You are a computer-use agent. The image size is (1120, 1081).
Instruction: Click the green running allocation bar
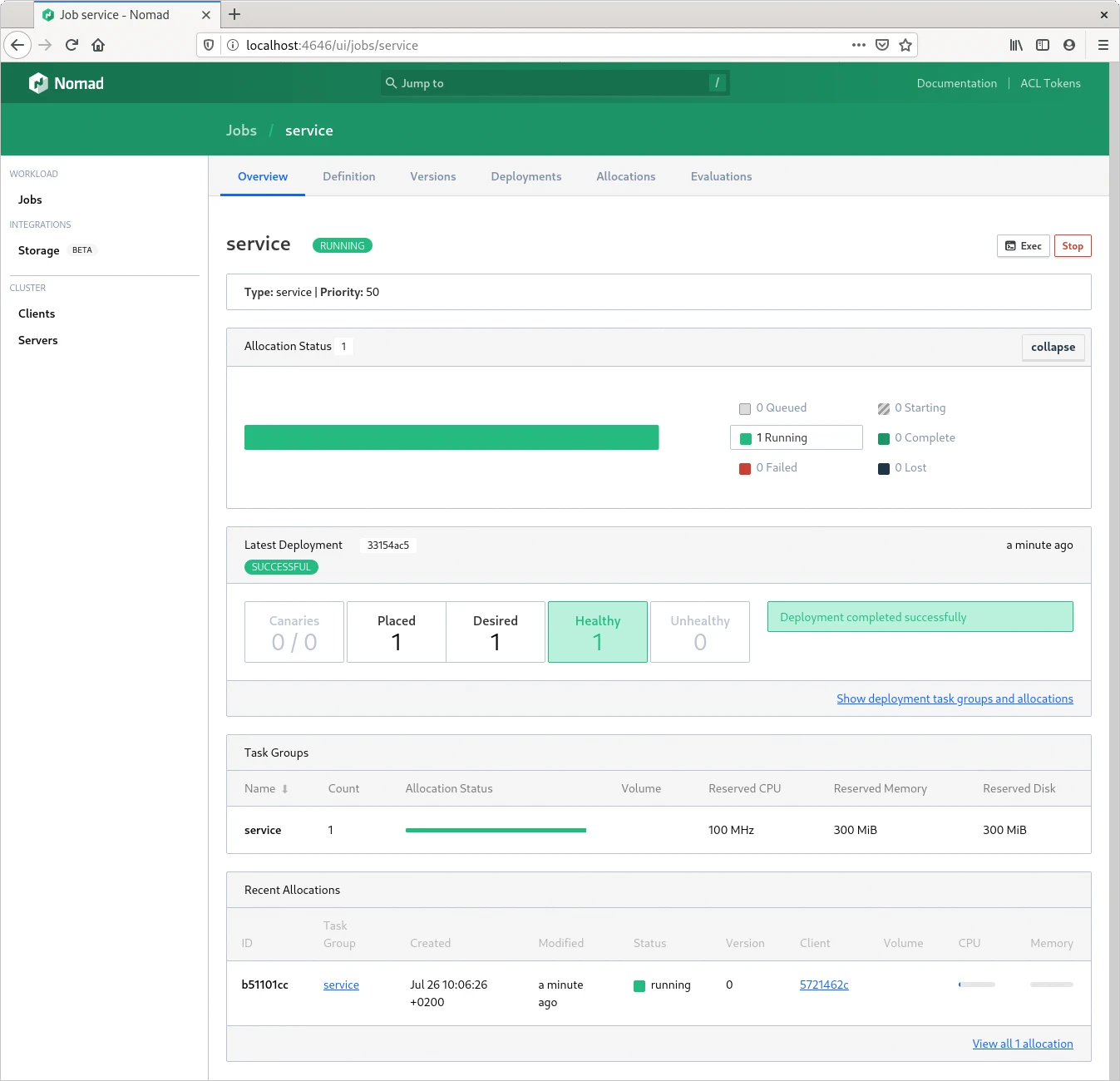(451, 437)
